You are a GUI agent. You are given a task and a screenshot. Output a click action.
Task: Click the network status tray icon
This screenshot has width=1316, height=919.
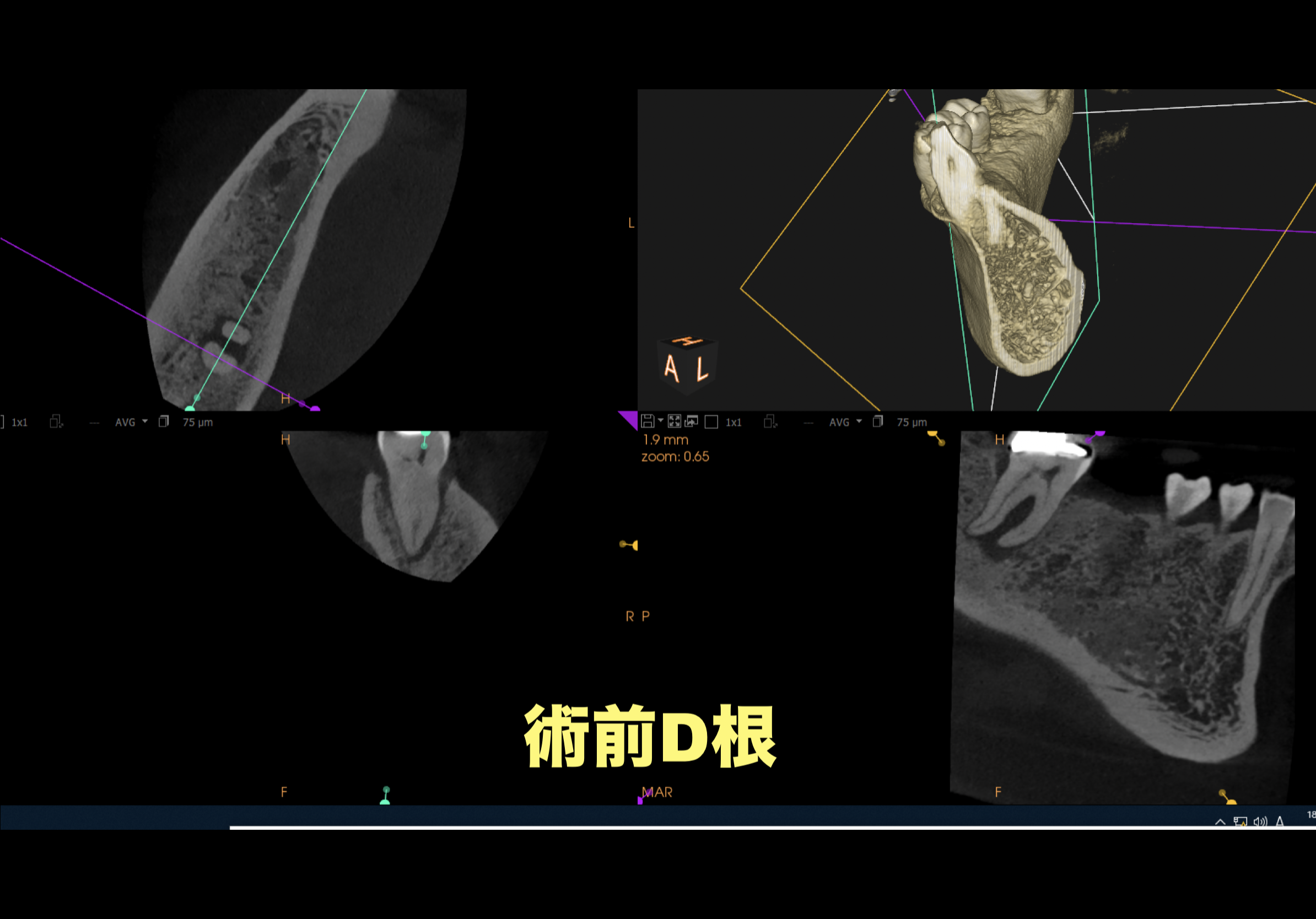1241,821
